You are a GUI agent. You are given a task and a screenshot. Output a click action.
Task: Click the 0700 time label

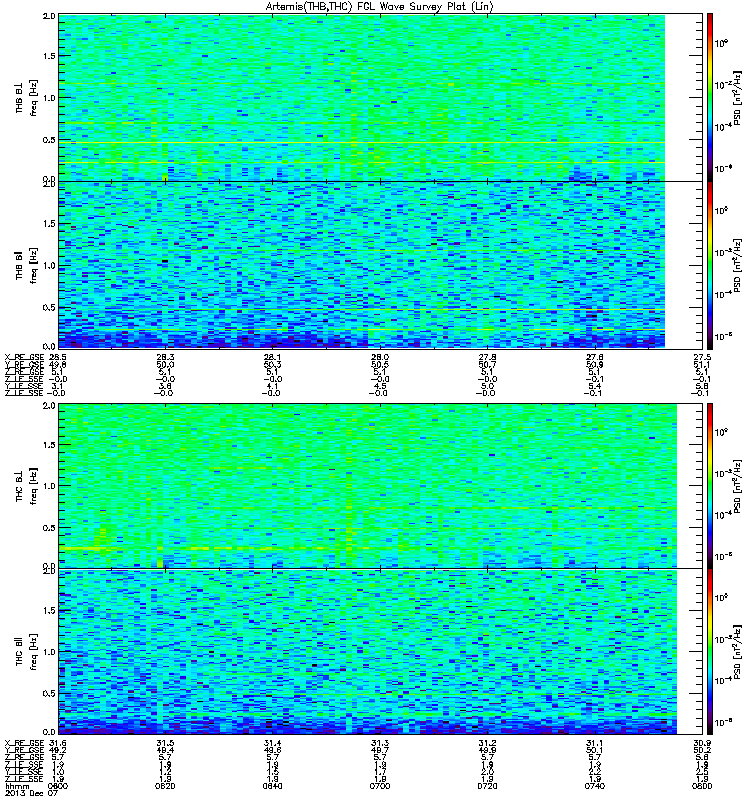380,786
